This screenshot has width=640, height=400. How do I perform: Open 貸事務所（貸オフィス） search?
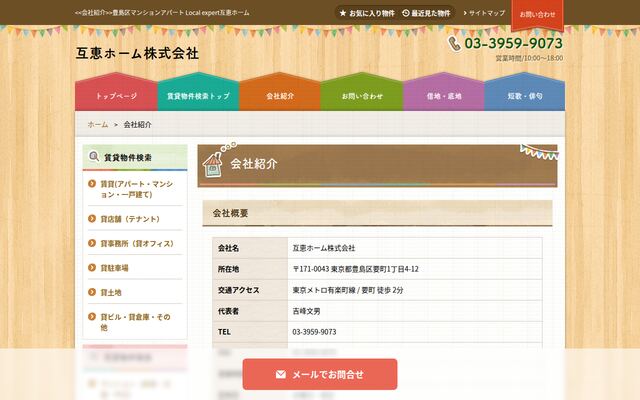point(137,244)
